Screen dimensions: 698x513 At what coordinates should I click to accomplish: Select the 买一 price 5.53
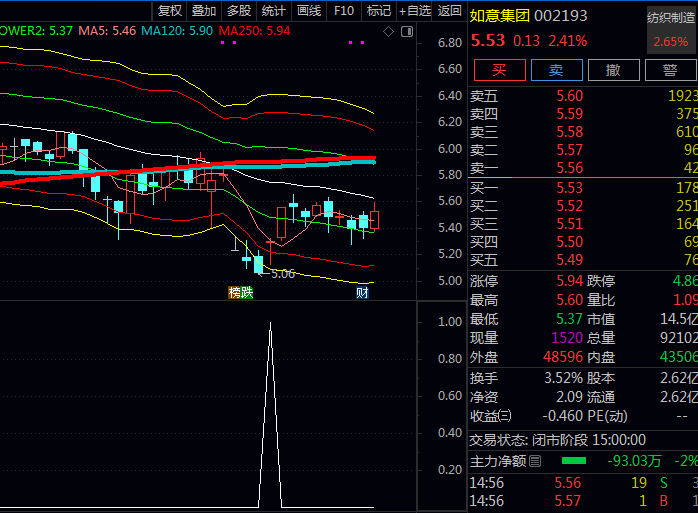569,188
